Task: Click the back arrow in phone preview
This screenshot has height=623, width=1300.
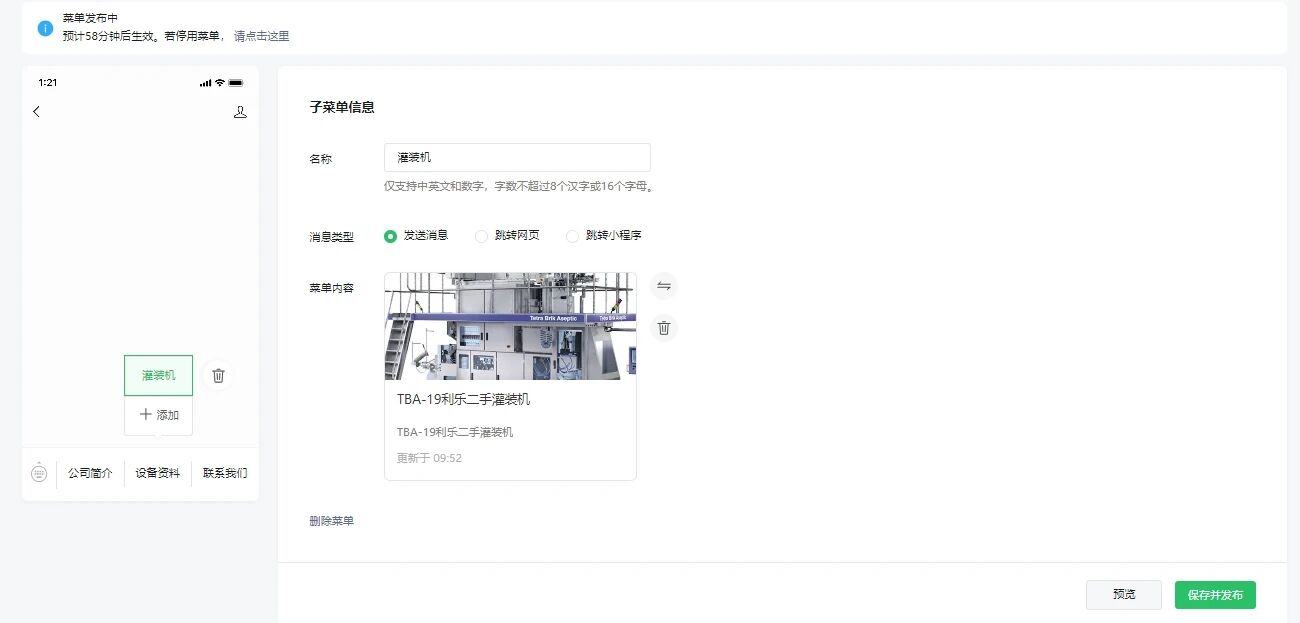Action: click(x=37, y=111)
